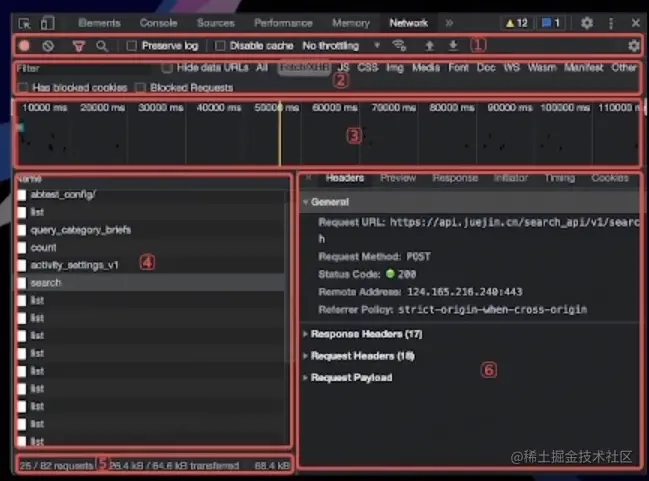Screen dimensions: 649x481
Task: Click the messages count badge 1
Action: click(x=551, y=23)
